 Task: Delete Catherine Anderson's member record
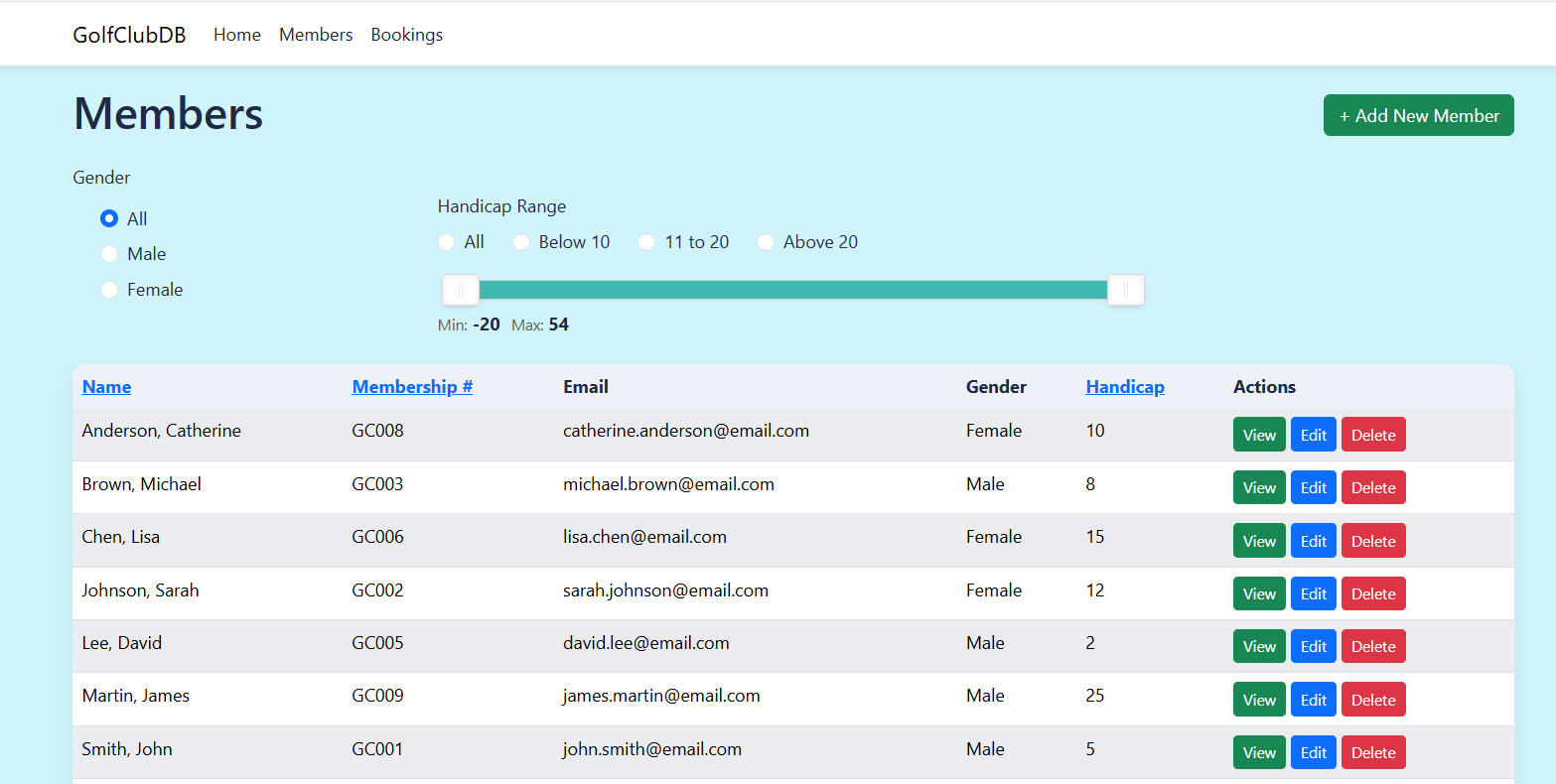[1373, 435]
